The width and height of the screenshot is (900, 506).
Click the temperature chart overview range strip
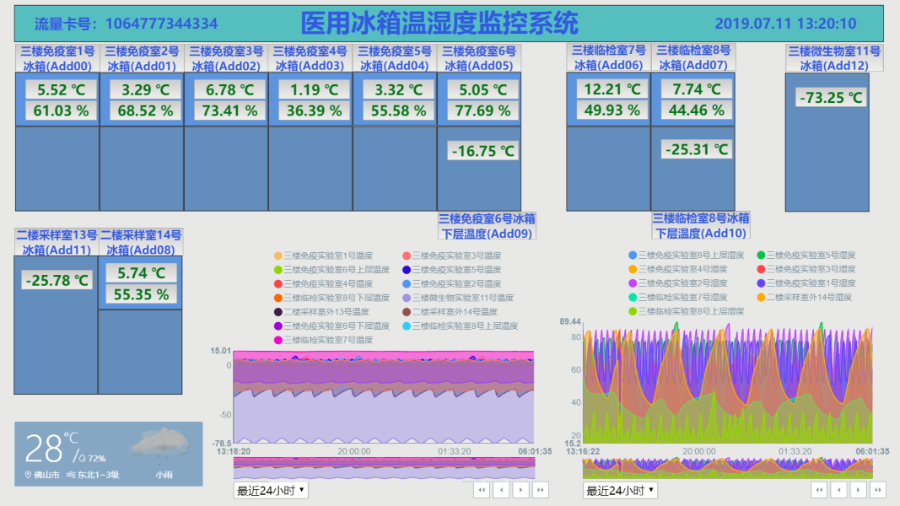click(x=384, y=468)
